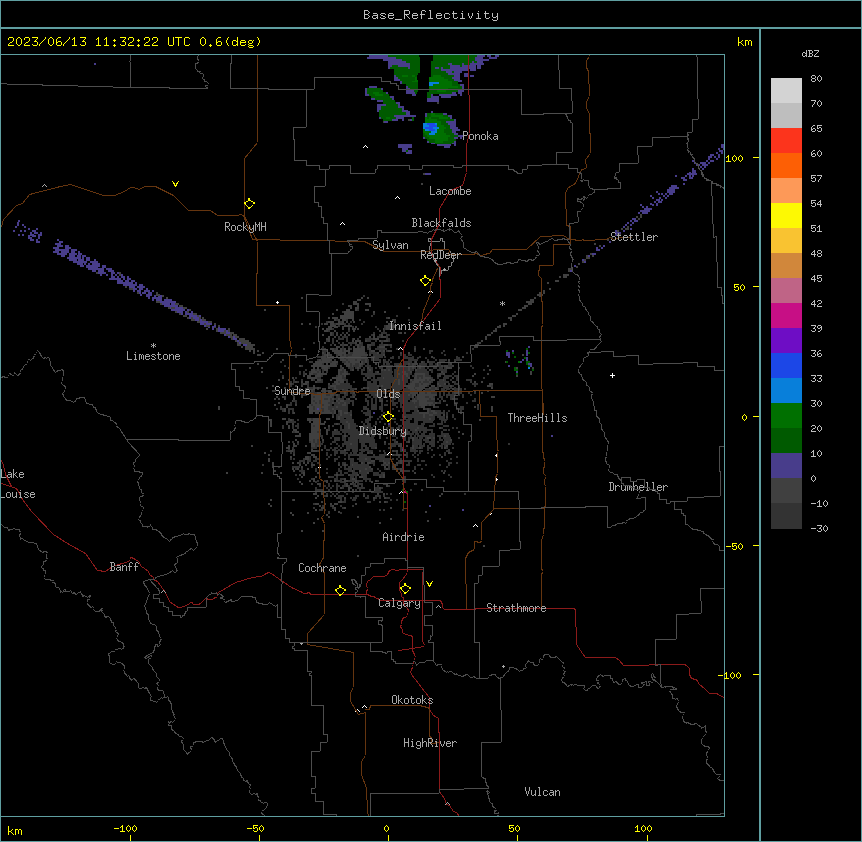Click the white plus marker north of Drumheller

pyautogui.click(x=612, y=375)
